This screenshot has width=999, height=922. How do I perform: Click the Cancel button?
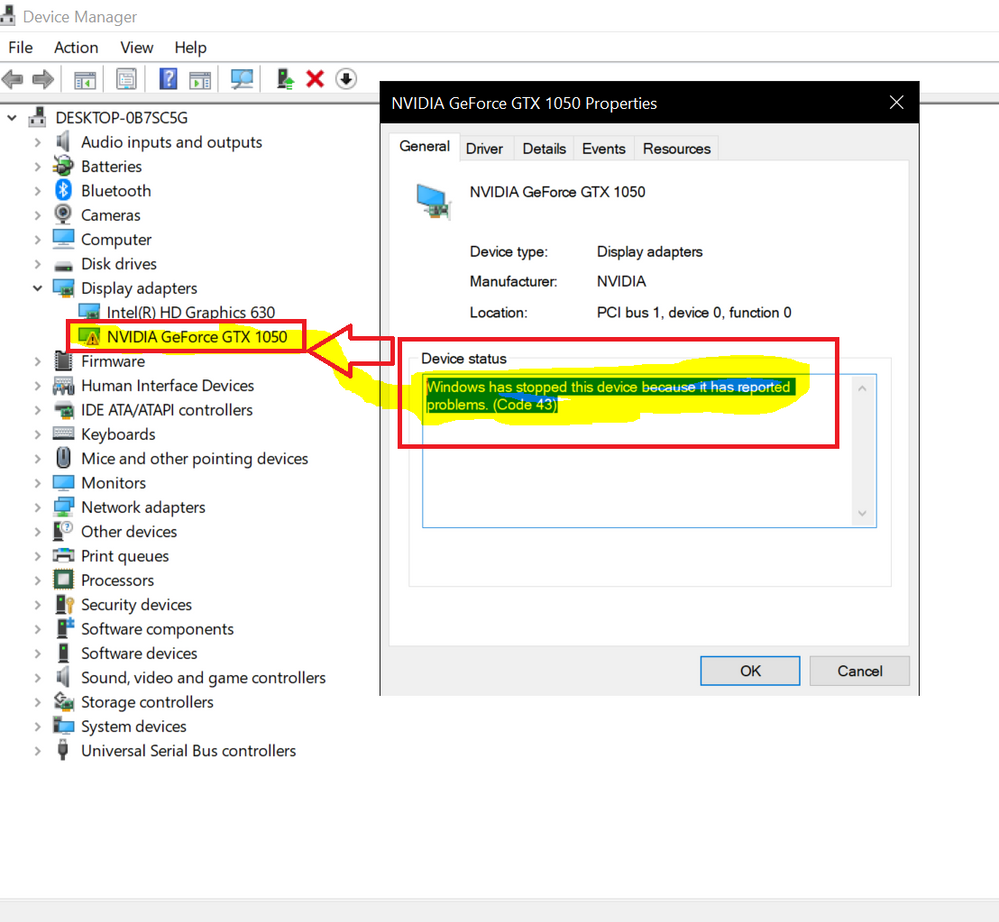click(859, 671)
